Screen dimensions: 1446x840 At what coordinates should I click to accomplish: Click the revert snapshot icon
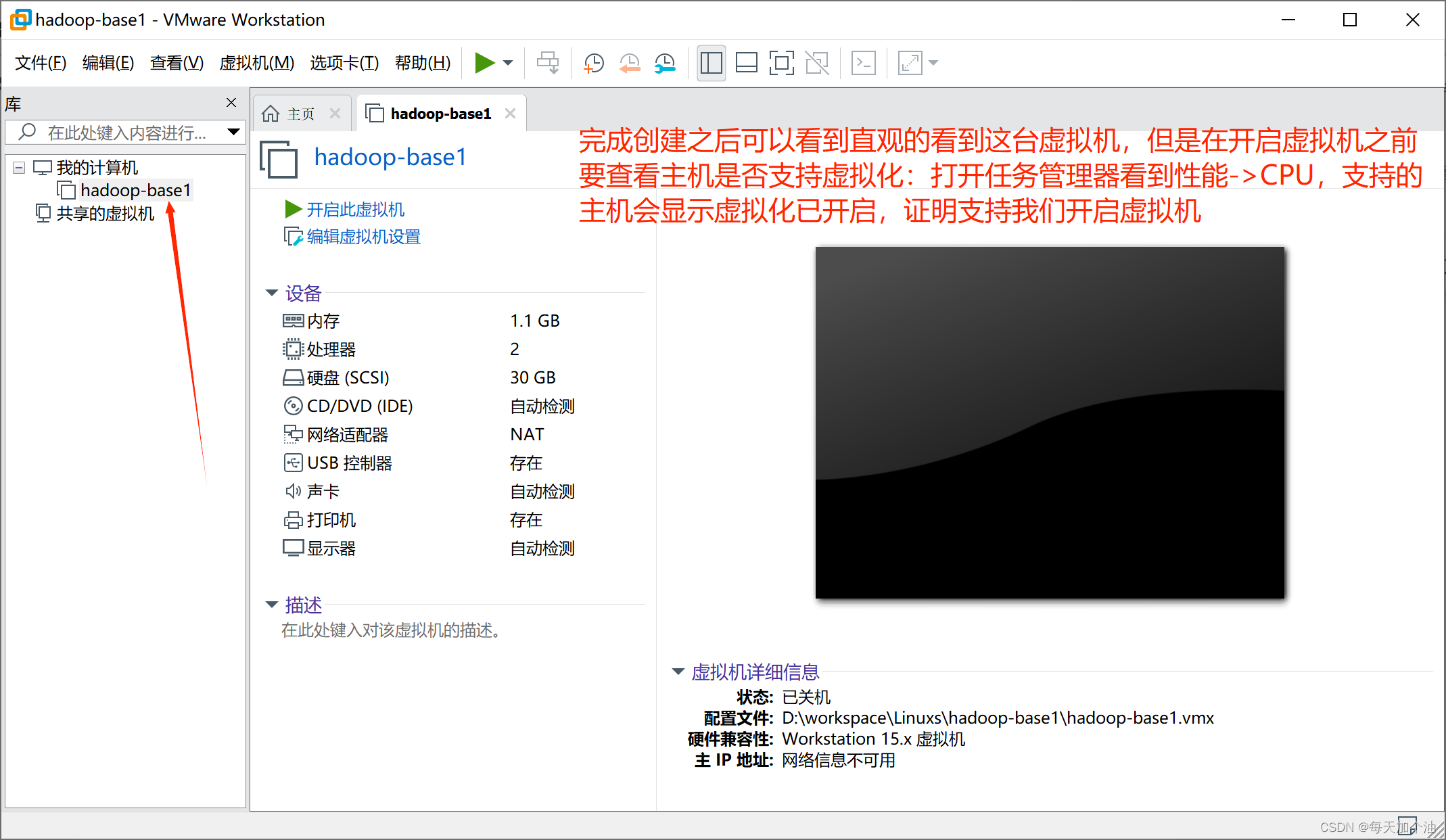click(x=628, y=62)
